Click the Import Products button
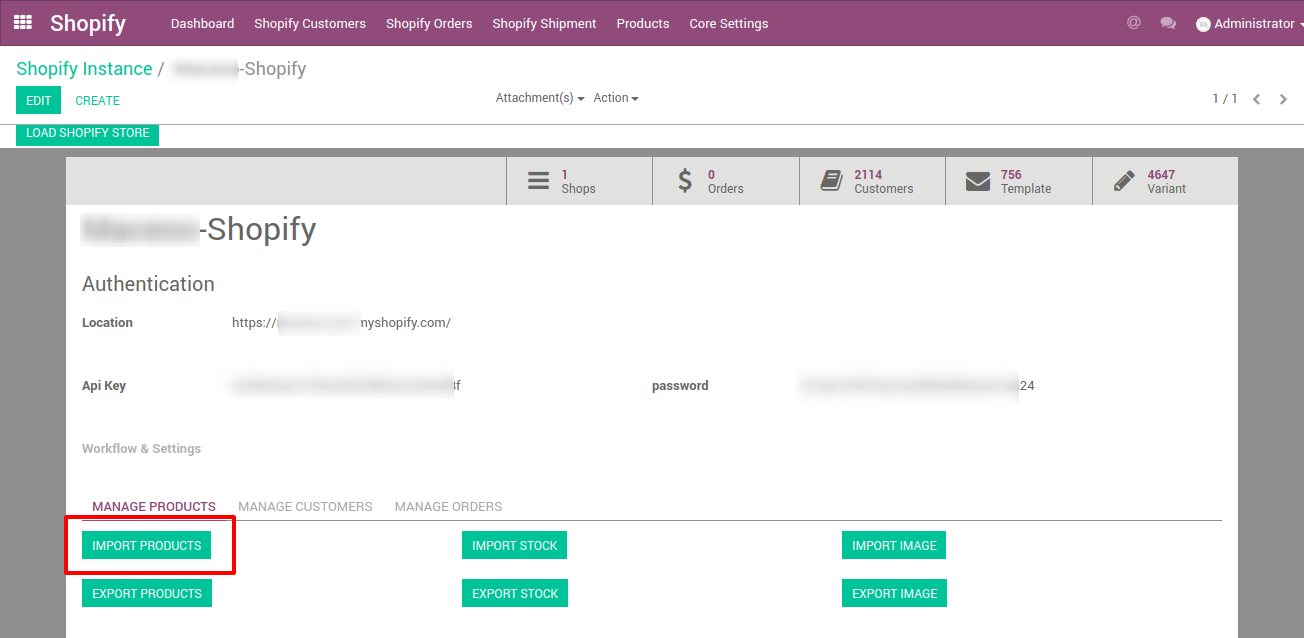 [147, 545]
